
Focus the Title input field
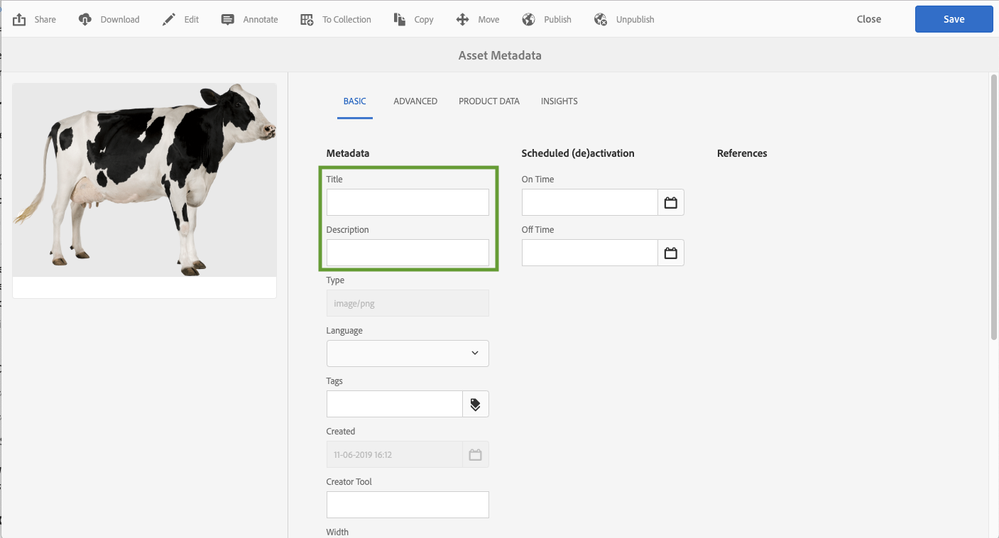(407, 202)
